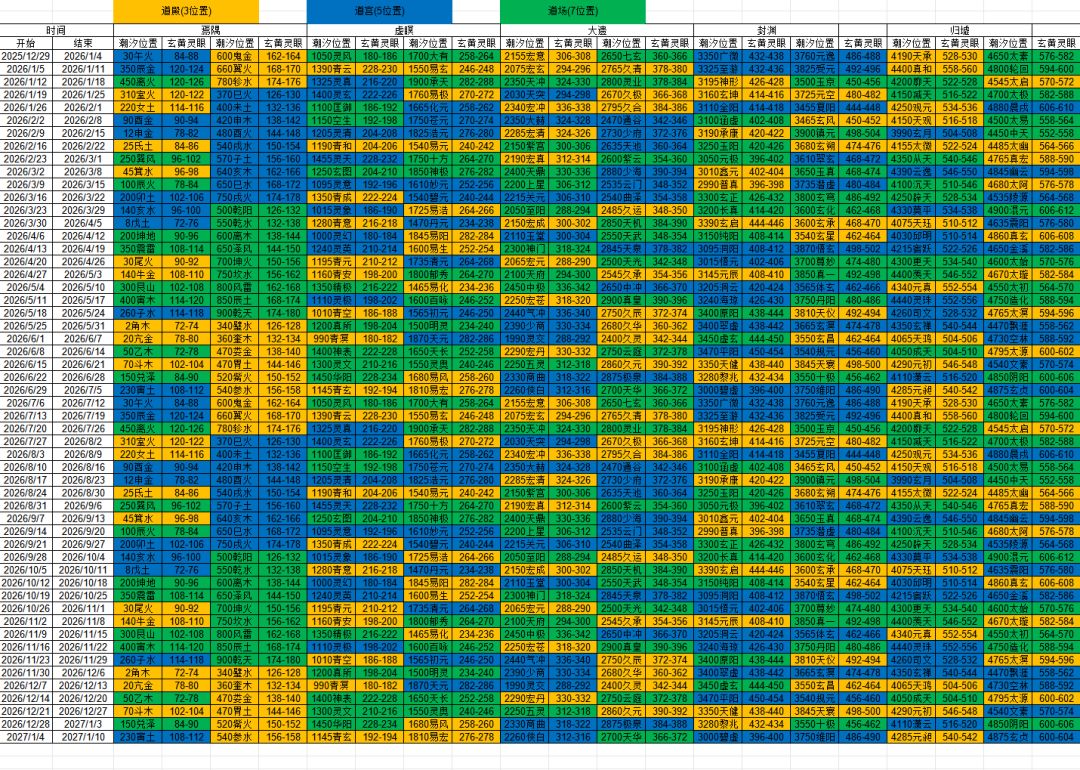
Task: Select 576-582 in the 2025/12/29 row
Action: (1056, 56)
